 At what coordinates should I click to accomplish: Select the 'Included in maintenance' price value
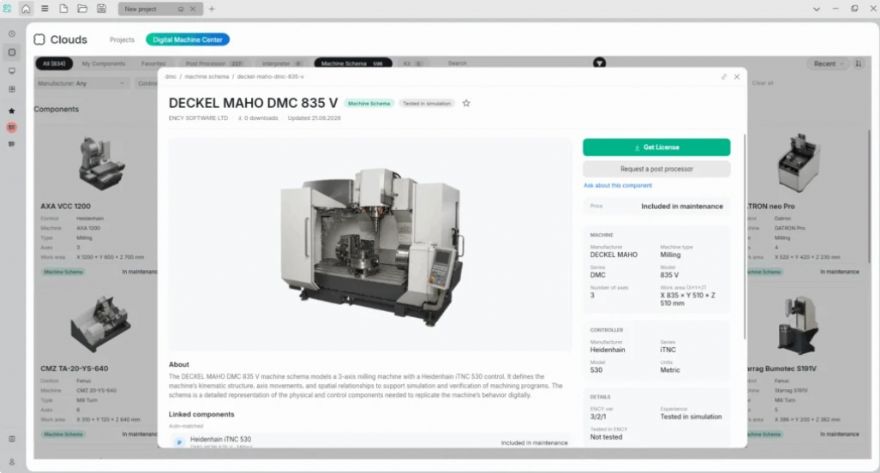click(682, 206)
